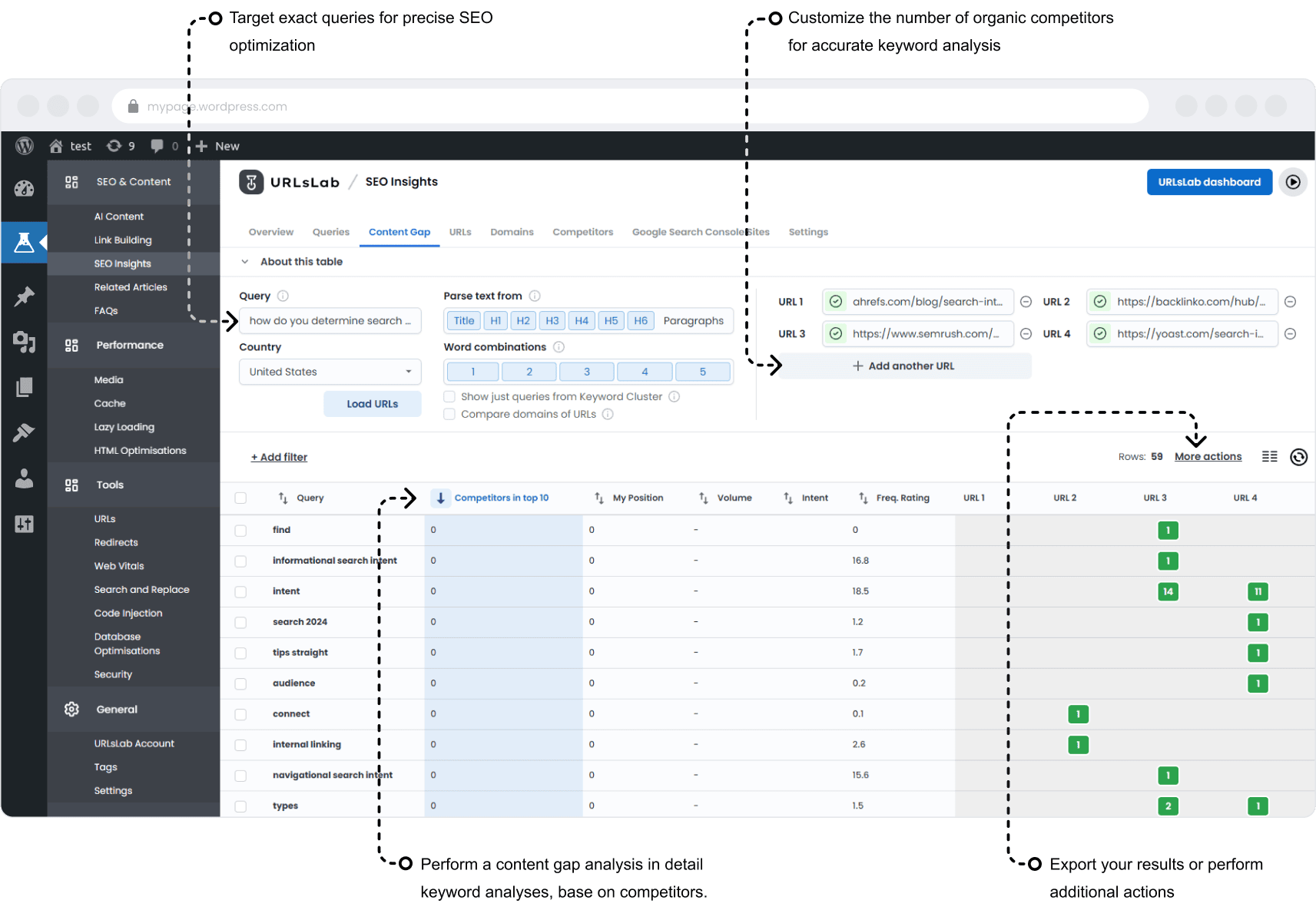1316x910 pixels.
Task: Open the Settings tab
Action: 808,232
